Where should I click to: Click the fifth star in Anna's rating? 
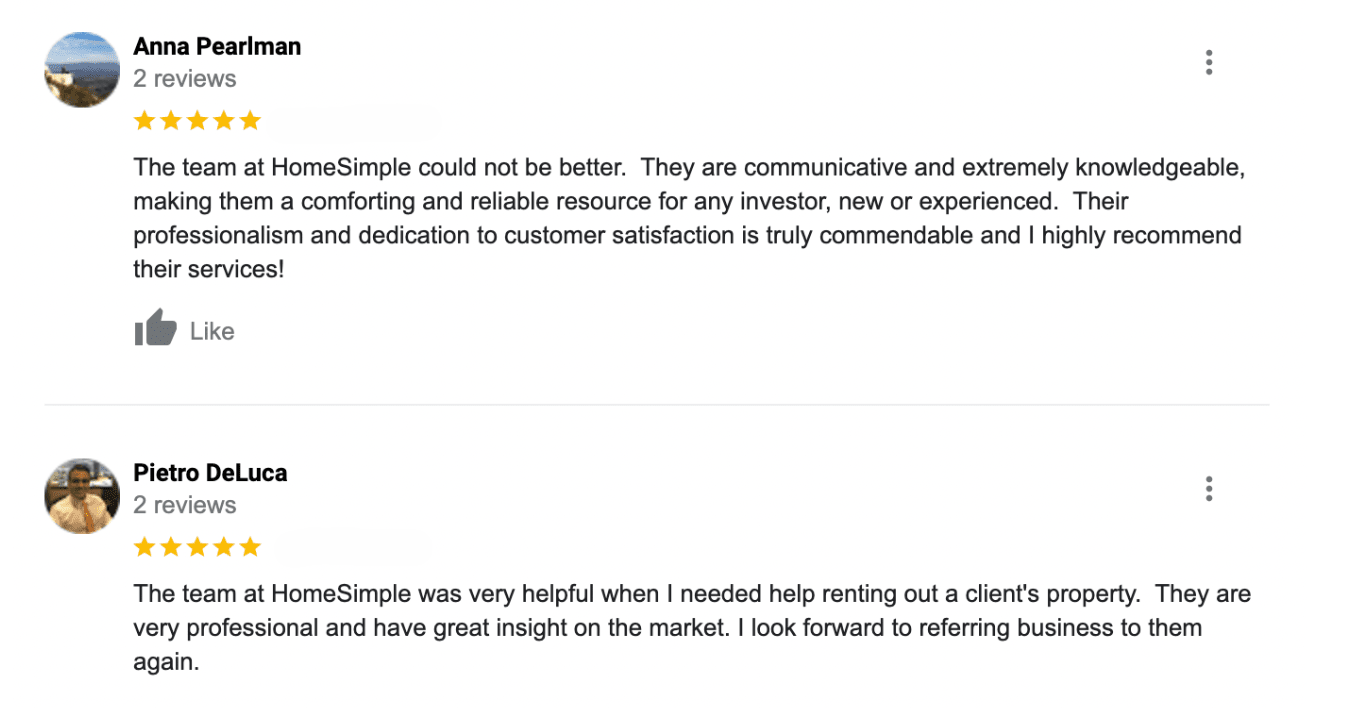tap(249, 121)
